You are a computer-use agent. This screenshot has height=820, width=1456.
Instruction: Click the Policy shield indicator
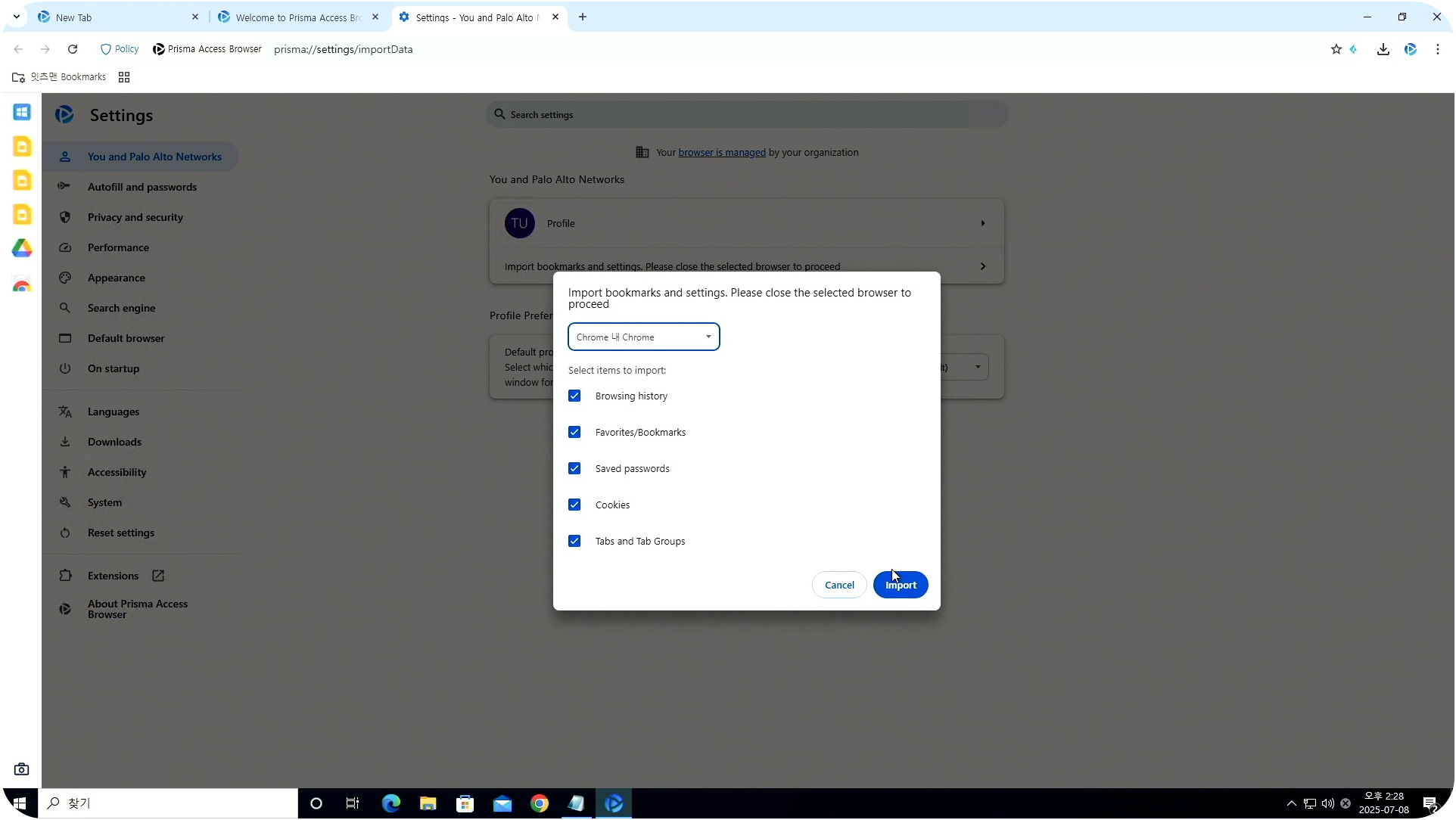(120, 49)
